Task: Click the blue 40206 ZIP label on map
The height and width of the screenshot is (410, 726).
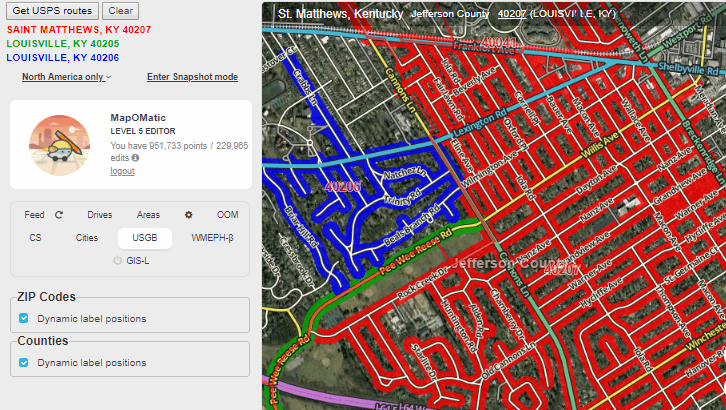Action: pyautogui.click(x=343, y=186)
